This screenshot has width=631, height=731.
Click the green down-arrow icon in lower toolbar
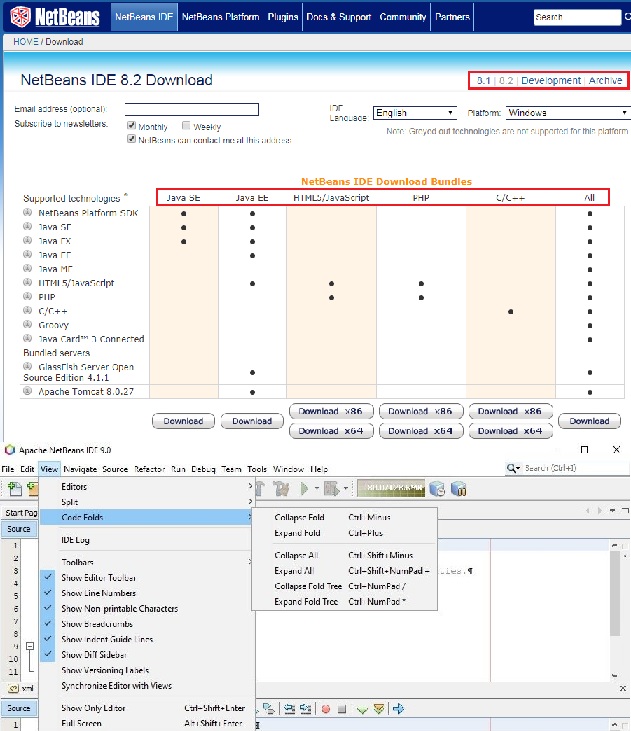[362, 710]
